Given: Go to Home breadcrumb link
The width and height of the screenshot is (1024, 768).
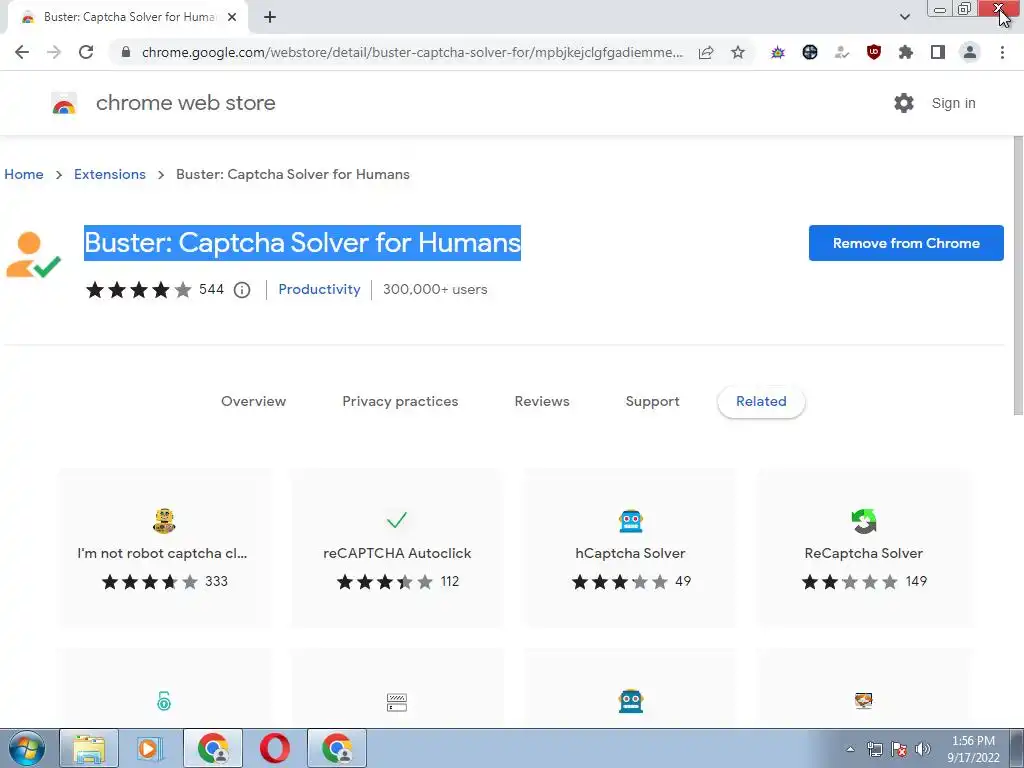Looking at the screenshot, I should pos(24,174).
